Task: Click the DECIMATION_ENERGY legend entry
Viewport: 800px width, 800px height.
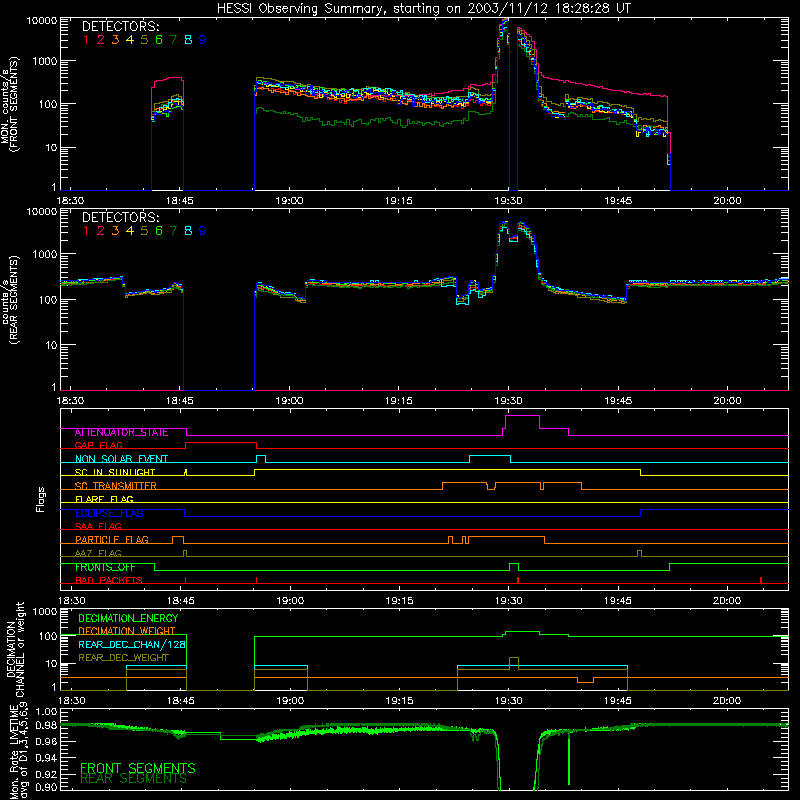Action: pos(128,618)
